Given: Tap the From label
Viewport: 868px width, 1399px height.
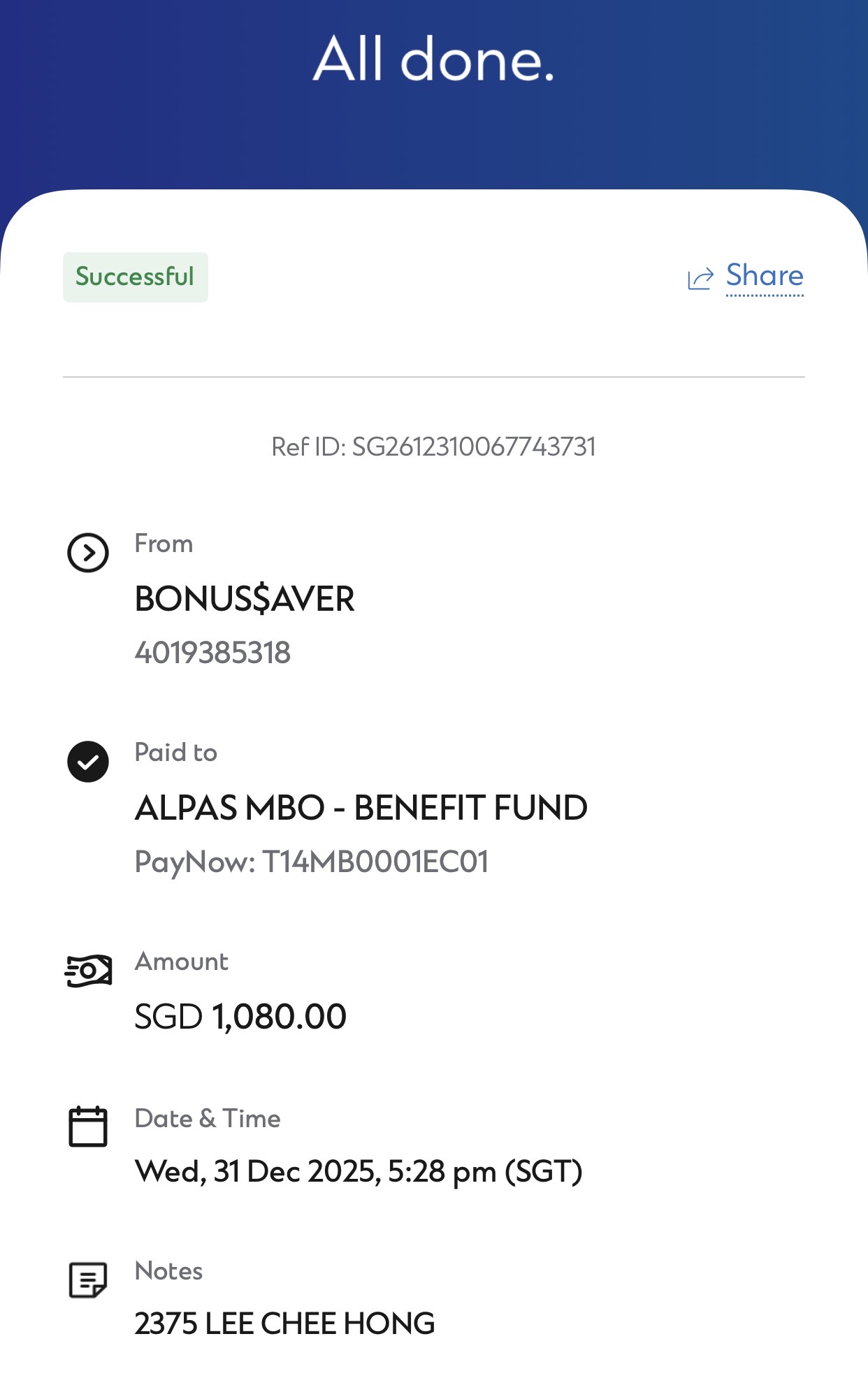Looking at the screenshot, I should 164,544.
